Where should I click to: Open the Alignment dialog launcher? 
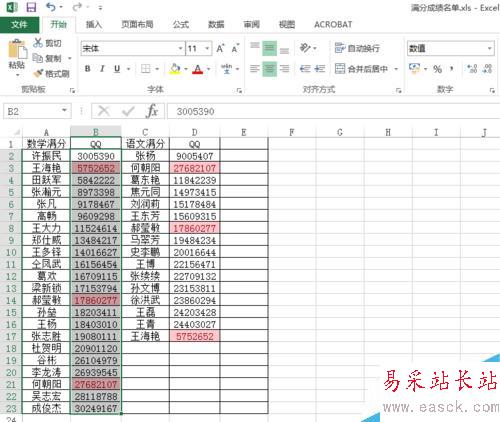coord(398,90)
